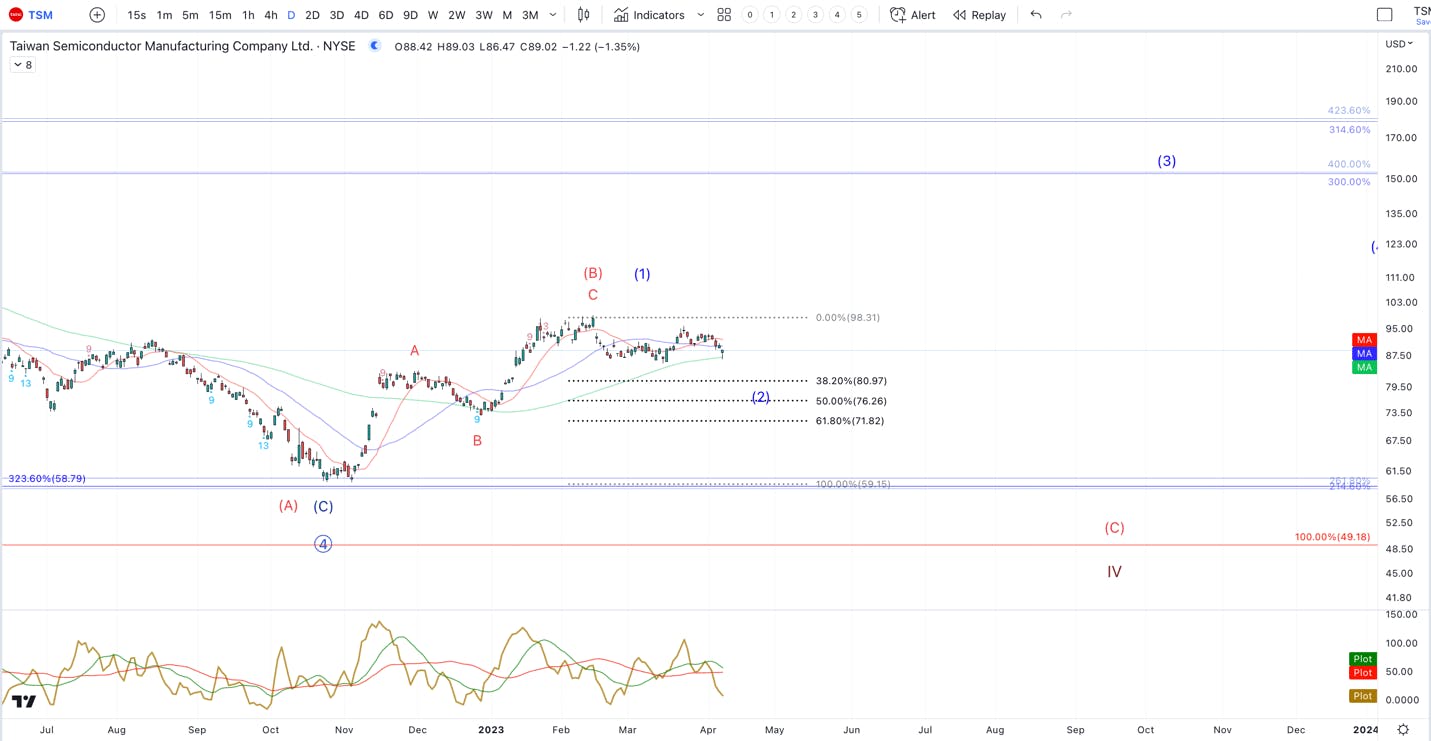The height and width of the screenshot is (741, 1431).
Task: Open the USD currency dropdown
Action: point(1399,44)
